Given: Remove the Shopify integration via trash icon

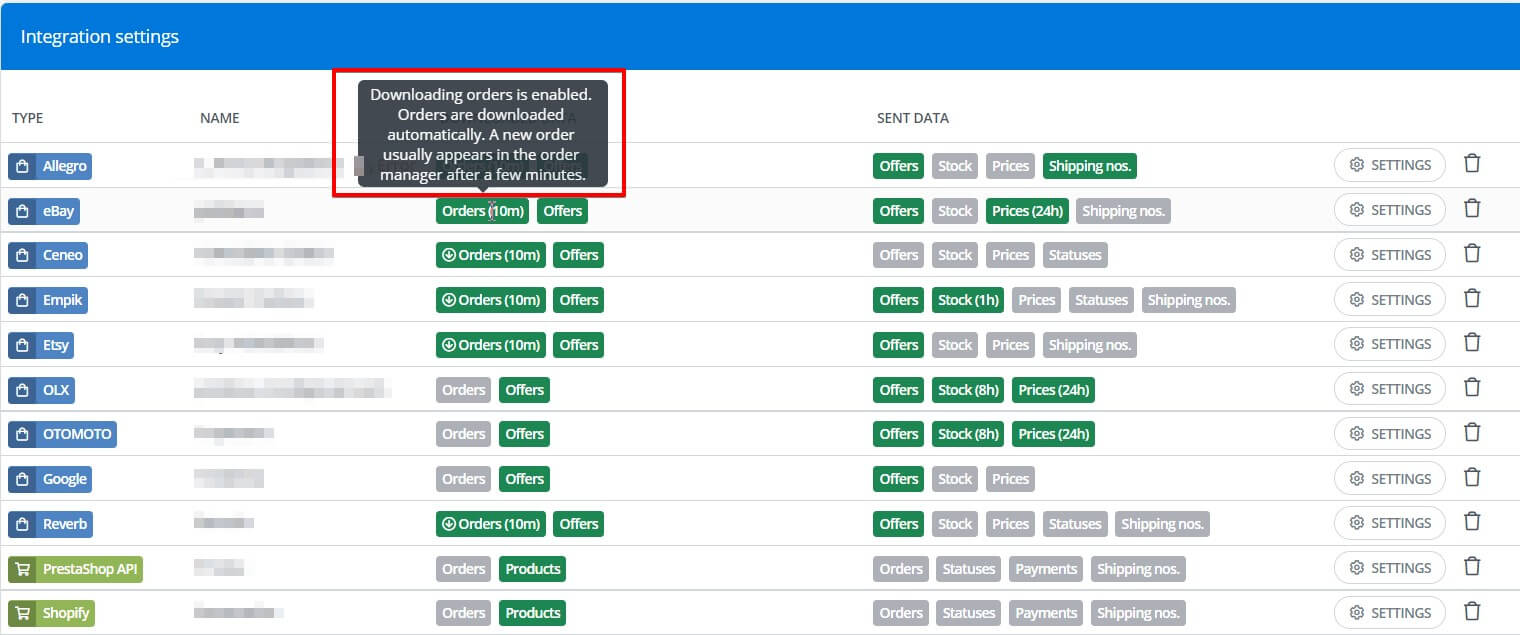Looking at the screenshot, I should [1472, 611].
